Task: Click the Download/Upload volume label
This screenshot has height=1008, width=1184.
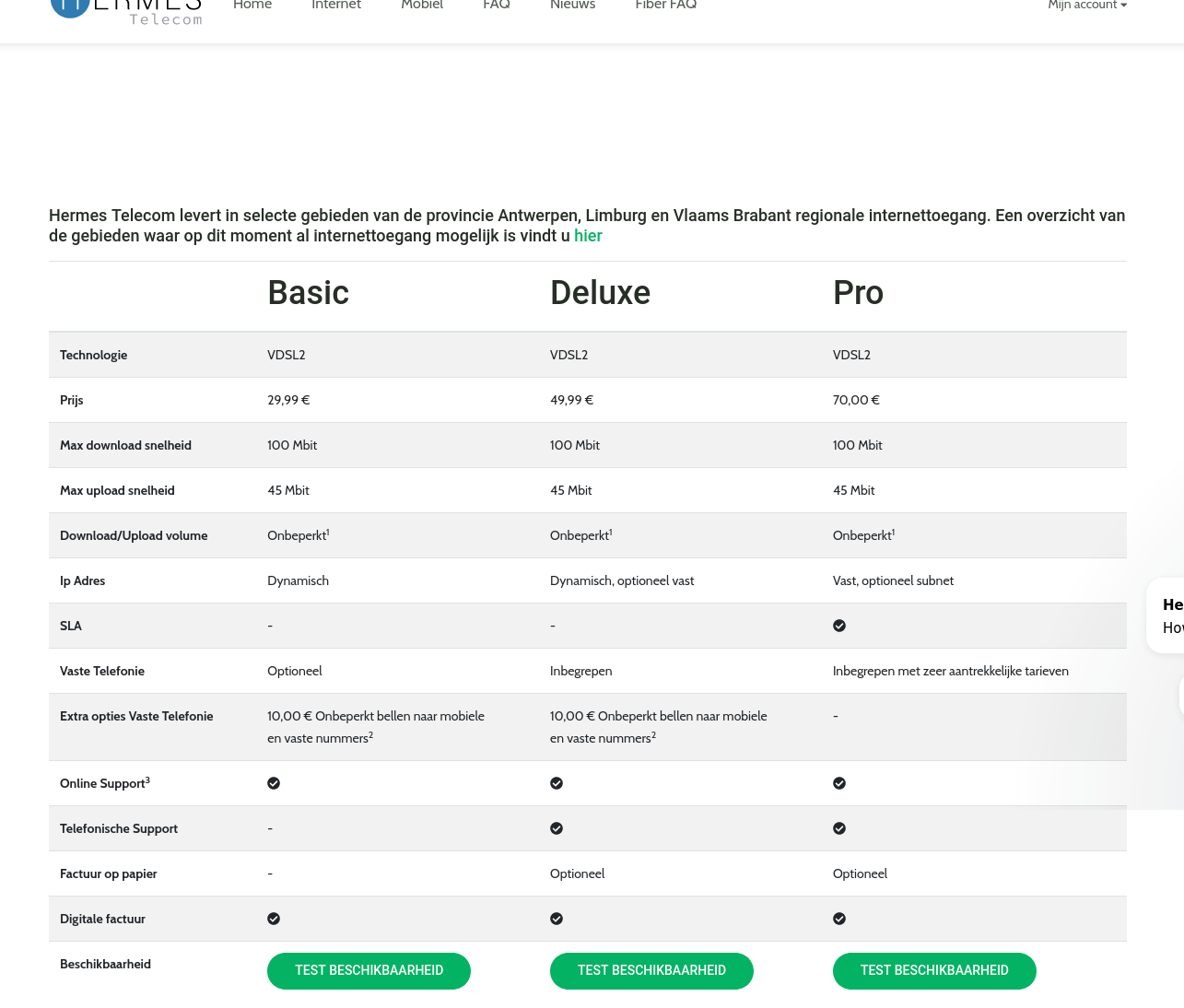Action: [x=134, y=535]
